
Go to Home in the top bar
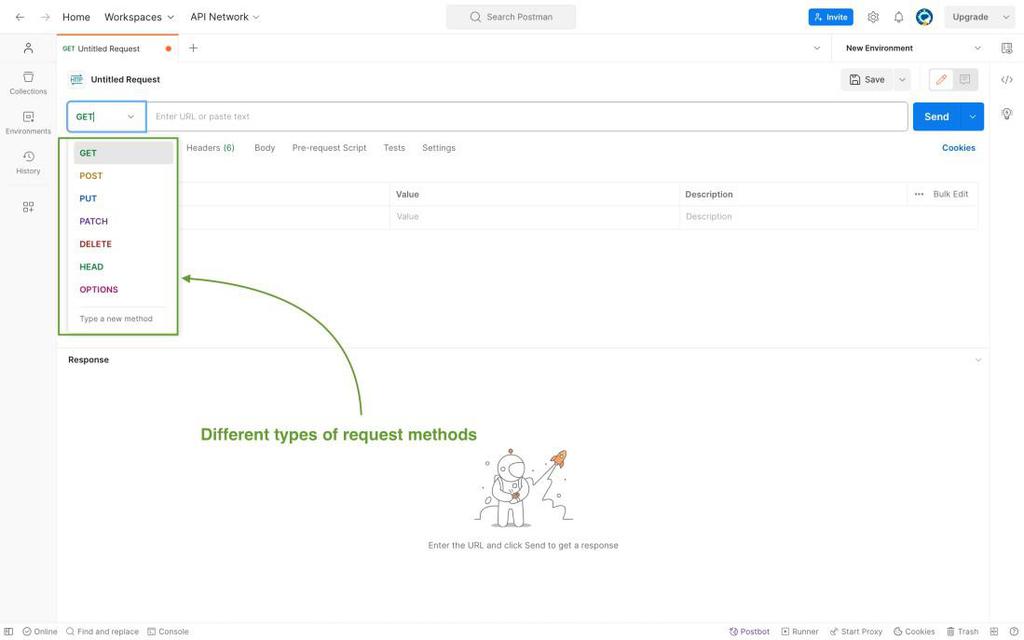tap(76, 17)
